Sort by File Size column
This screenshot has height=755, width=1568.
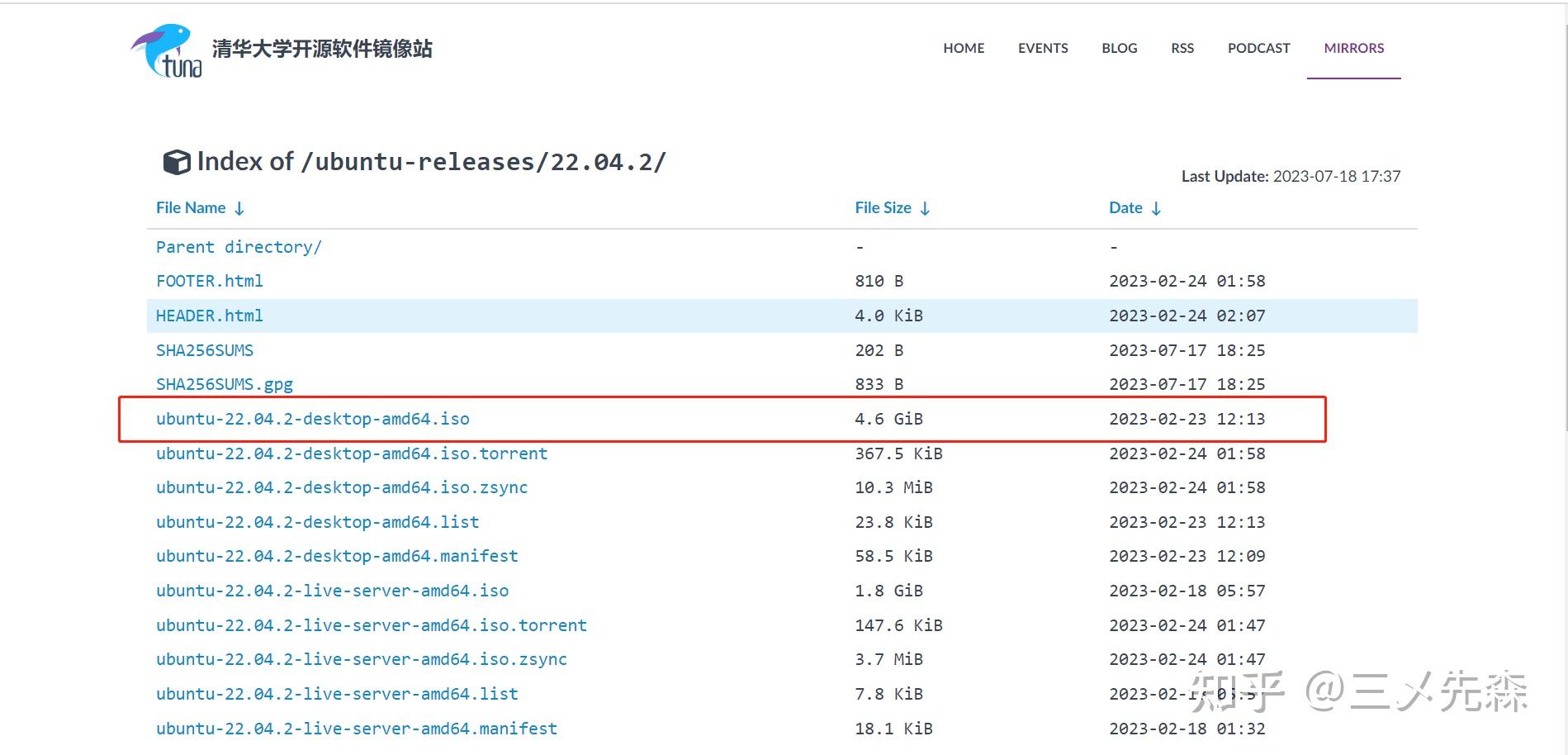pyautogui.click(x=893, y=208)
